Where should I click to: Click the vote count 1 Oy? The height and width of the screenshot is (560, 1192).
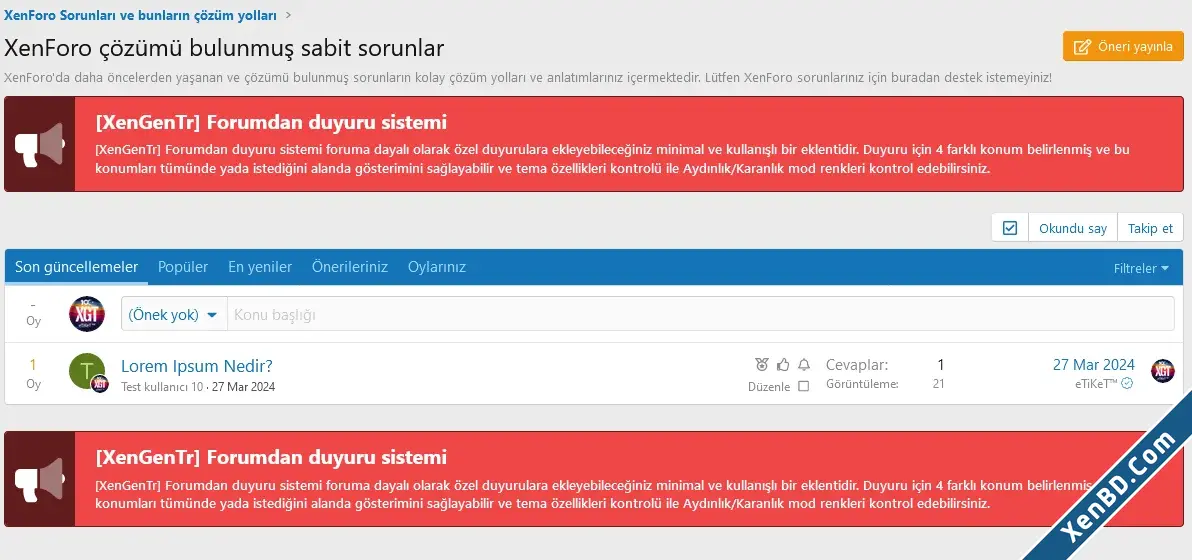[33, 374]
